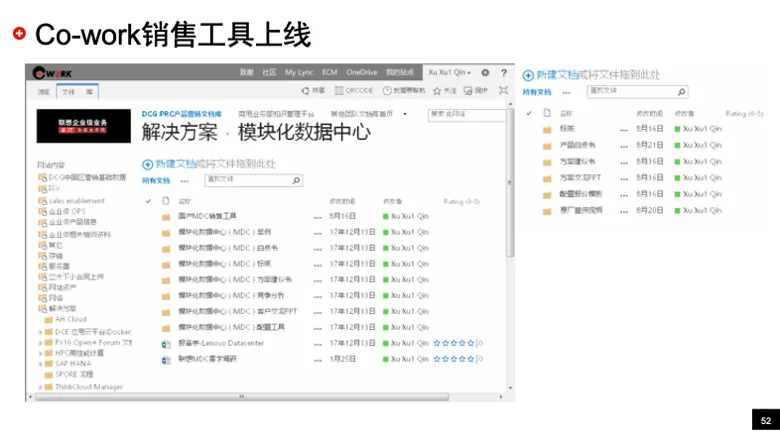
Task: Click site icon beside ISV
Action: 42,189
